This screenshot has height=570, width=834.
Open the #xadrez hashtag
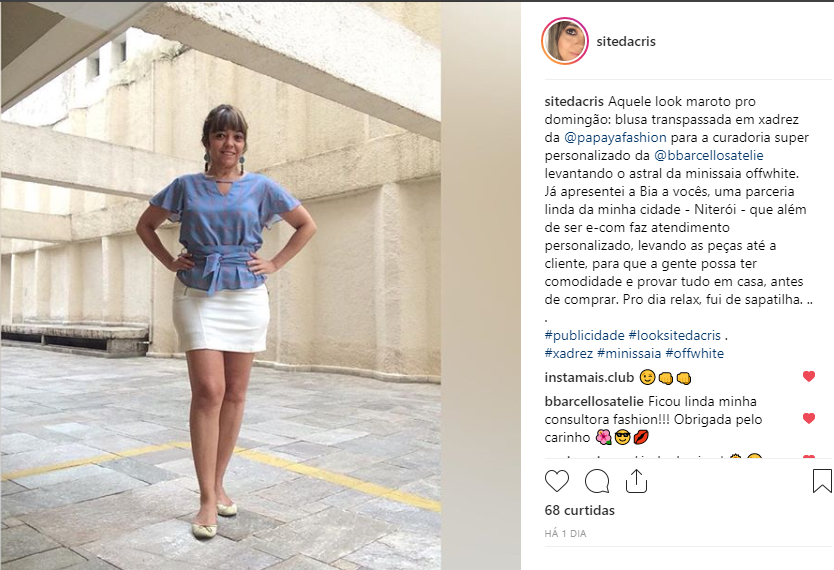pyautogui.click(x=569, y=354)
